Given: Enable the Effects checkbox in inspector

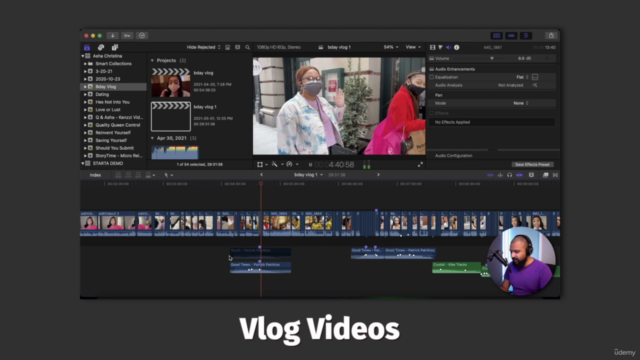Looking at the screenshot, I should (x=431, y=113).
